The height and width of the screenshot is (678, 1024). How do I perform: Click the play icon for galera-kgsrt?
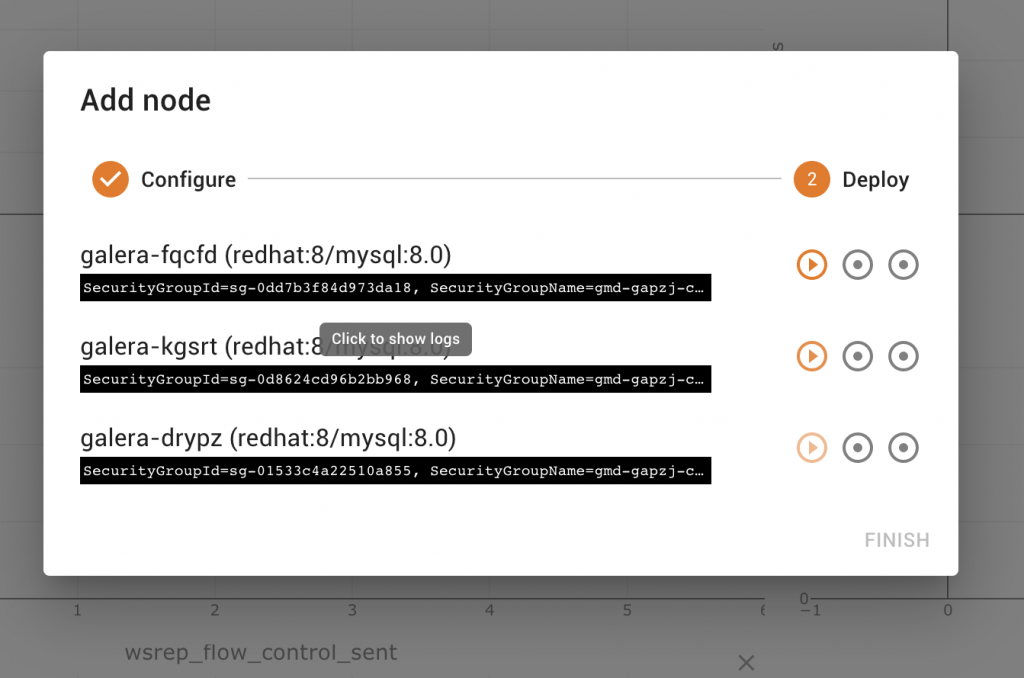coord(812,356)
